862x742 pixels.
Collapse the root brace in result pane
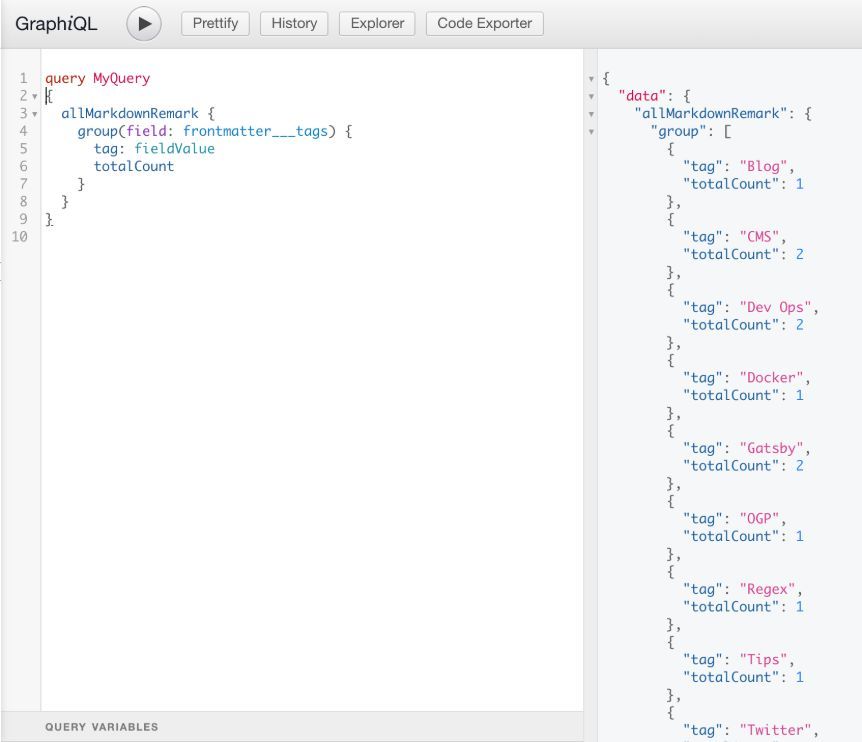point(592,79)
